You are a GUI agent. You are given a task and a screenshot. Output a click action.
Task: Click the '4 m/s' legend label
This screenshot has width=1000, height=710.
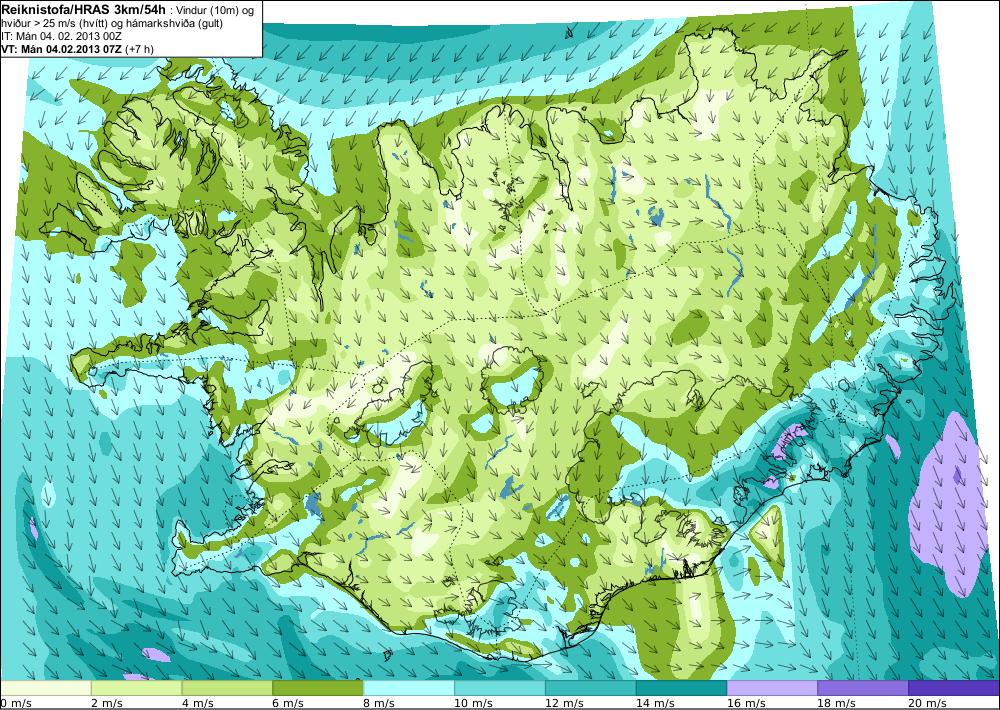point(197,703)
